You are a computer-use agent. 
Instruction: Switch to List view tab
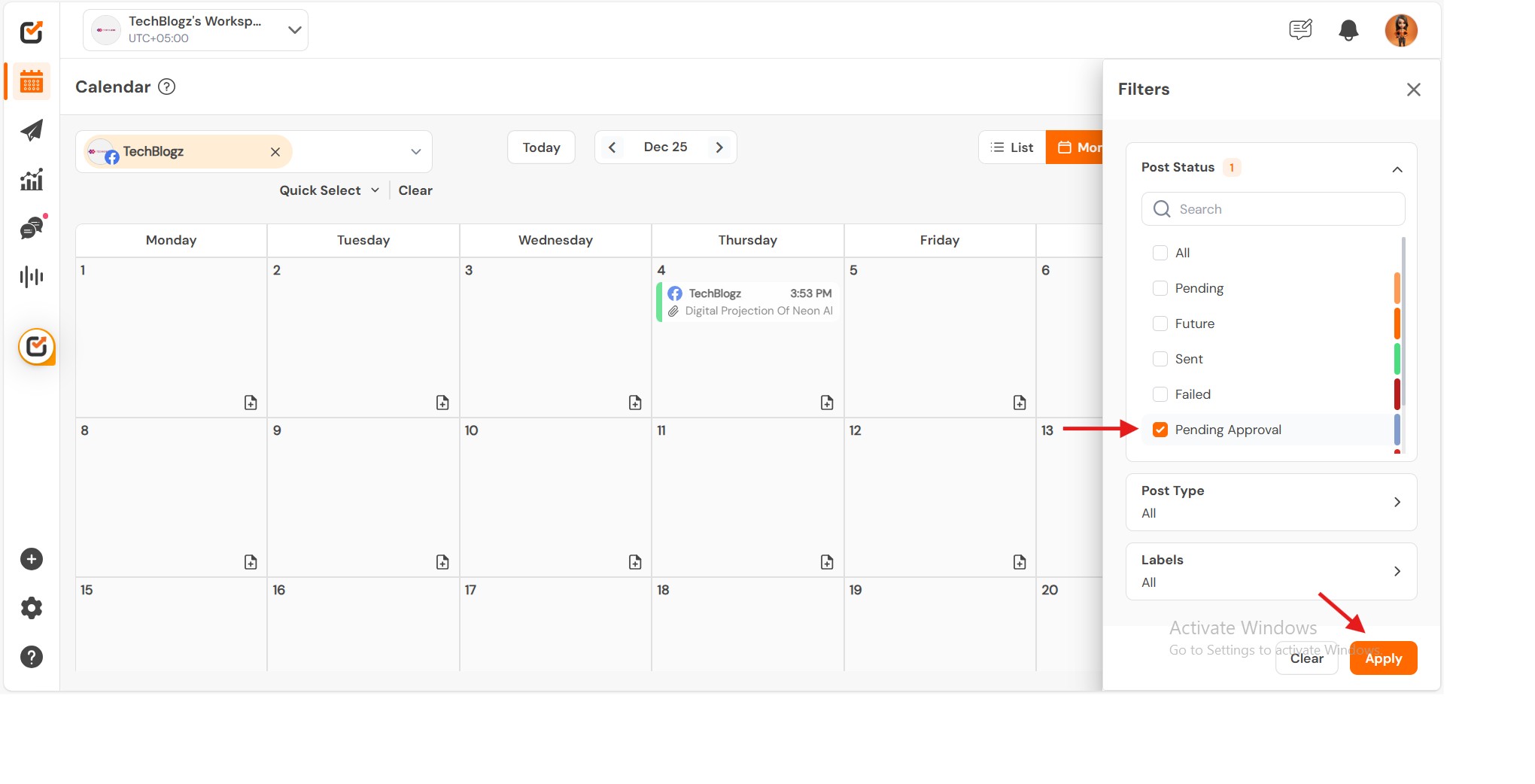point(1012,147)
